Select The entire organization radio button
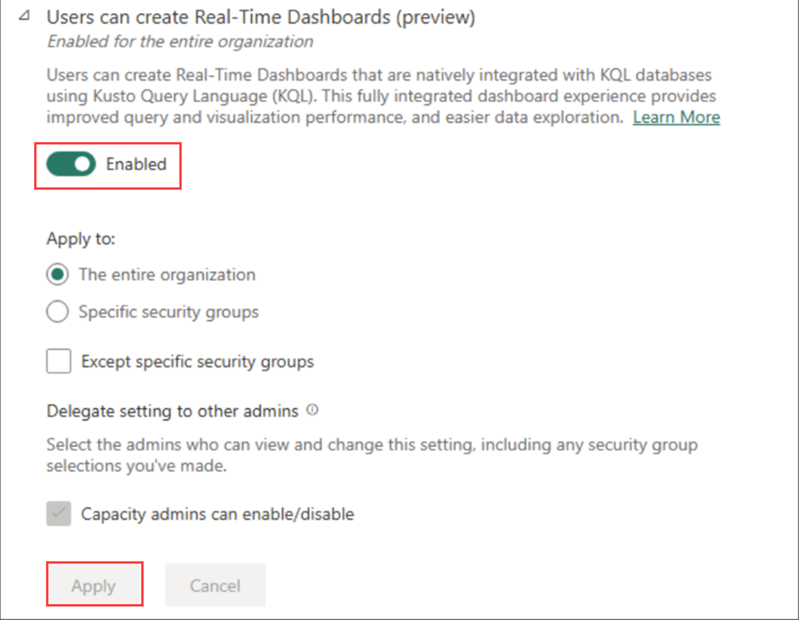Screen dimensions: 799x620 point(58,275)
